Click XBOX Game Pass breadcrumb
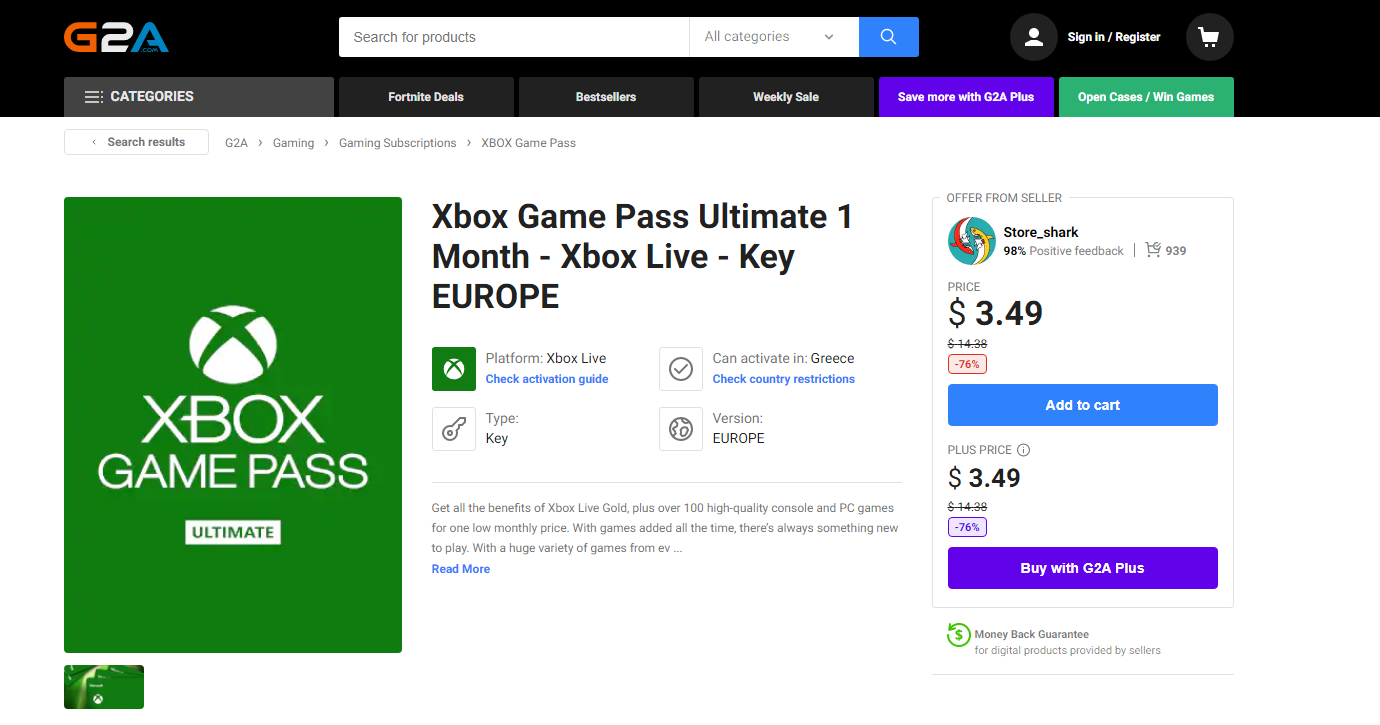This screenshot has width=1380, height=725. [529, 143]
